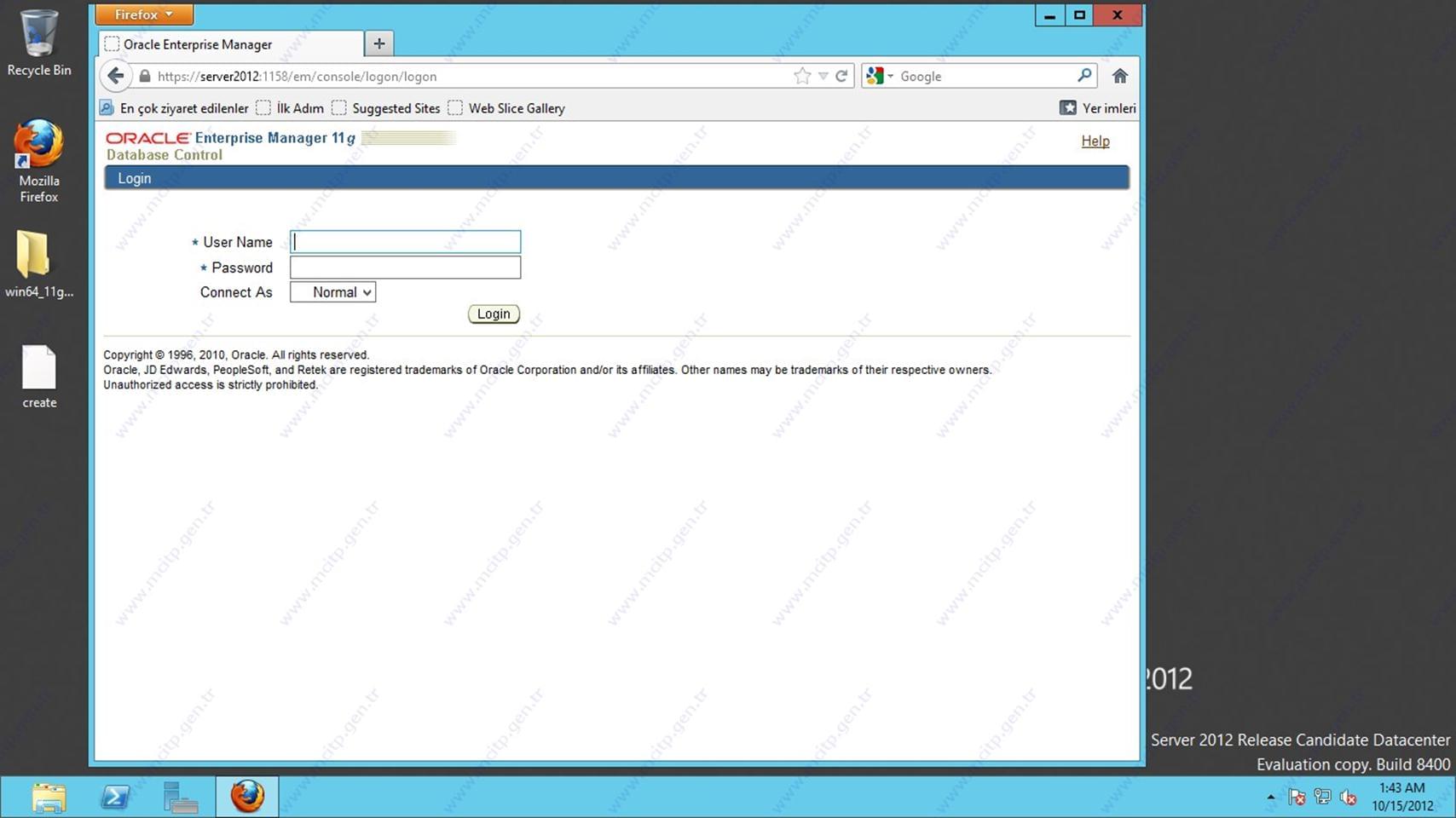The width and height of the screenshot is (1456, 818).
Task: Expand the address bar history dropdown
Action: coord(823,76)
